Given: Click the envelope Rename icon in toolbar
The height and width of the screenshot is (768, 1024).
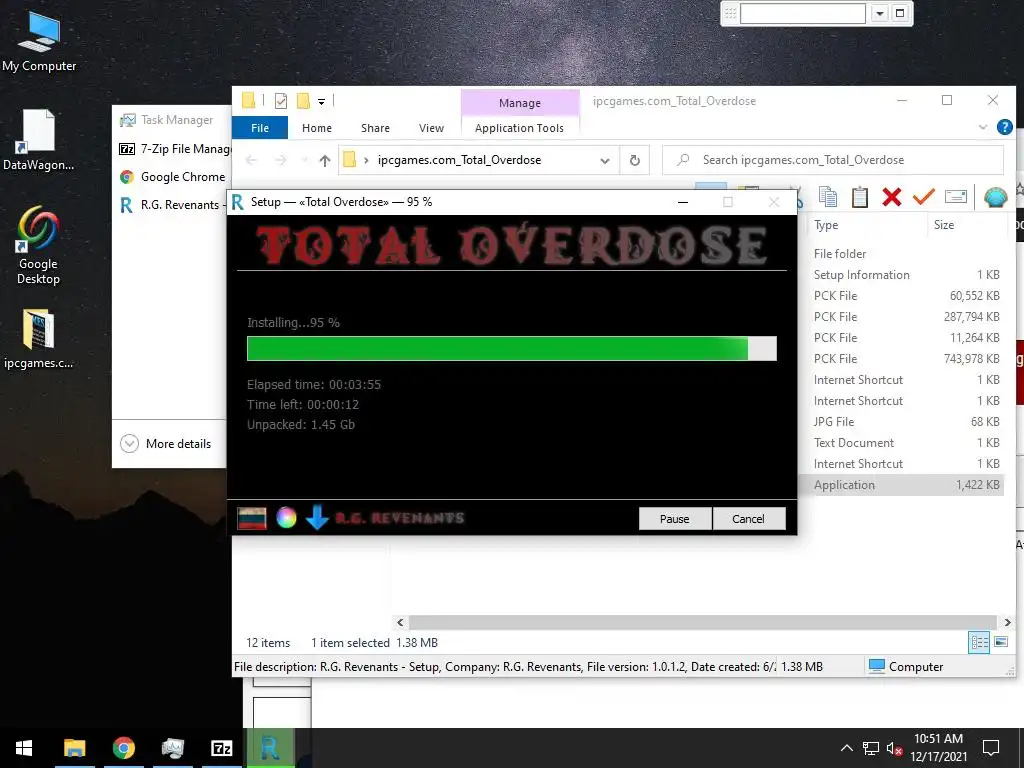Looking at the screenshot, I should pos(955,197).
